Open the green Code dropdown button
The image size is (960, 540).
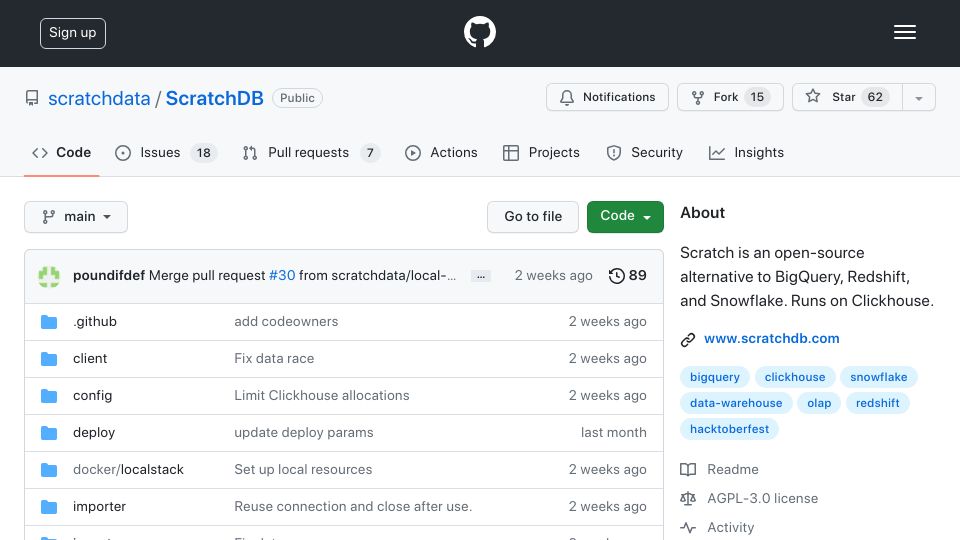coord(625,217)
